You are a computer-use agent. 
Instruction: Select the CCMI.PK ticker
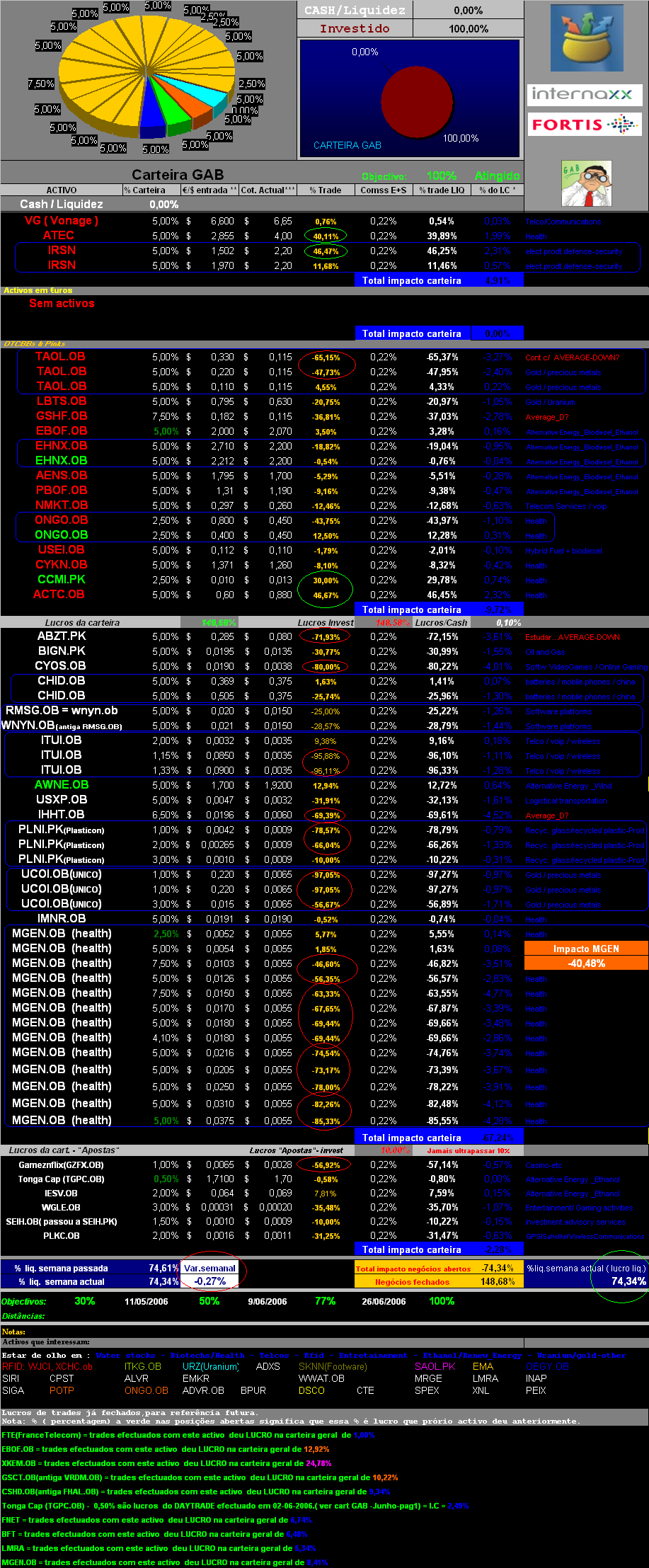tap(62, 579)
